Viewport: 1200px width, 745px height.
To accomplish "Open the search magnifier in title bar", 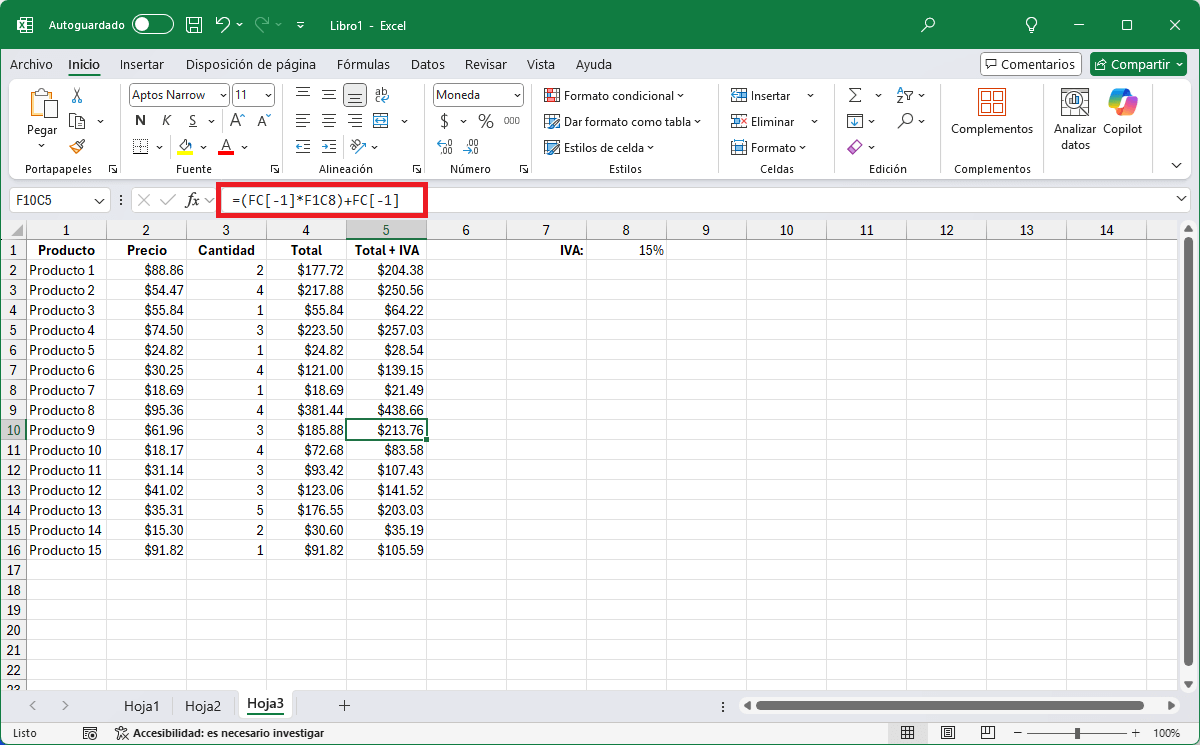I will pyautogui.click(x=928, y=24).
